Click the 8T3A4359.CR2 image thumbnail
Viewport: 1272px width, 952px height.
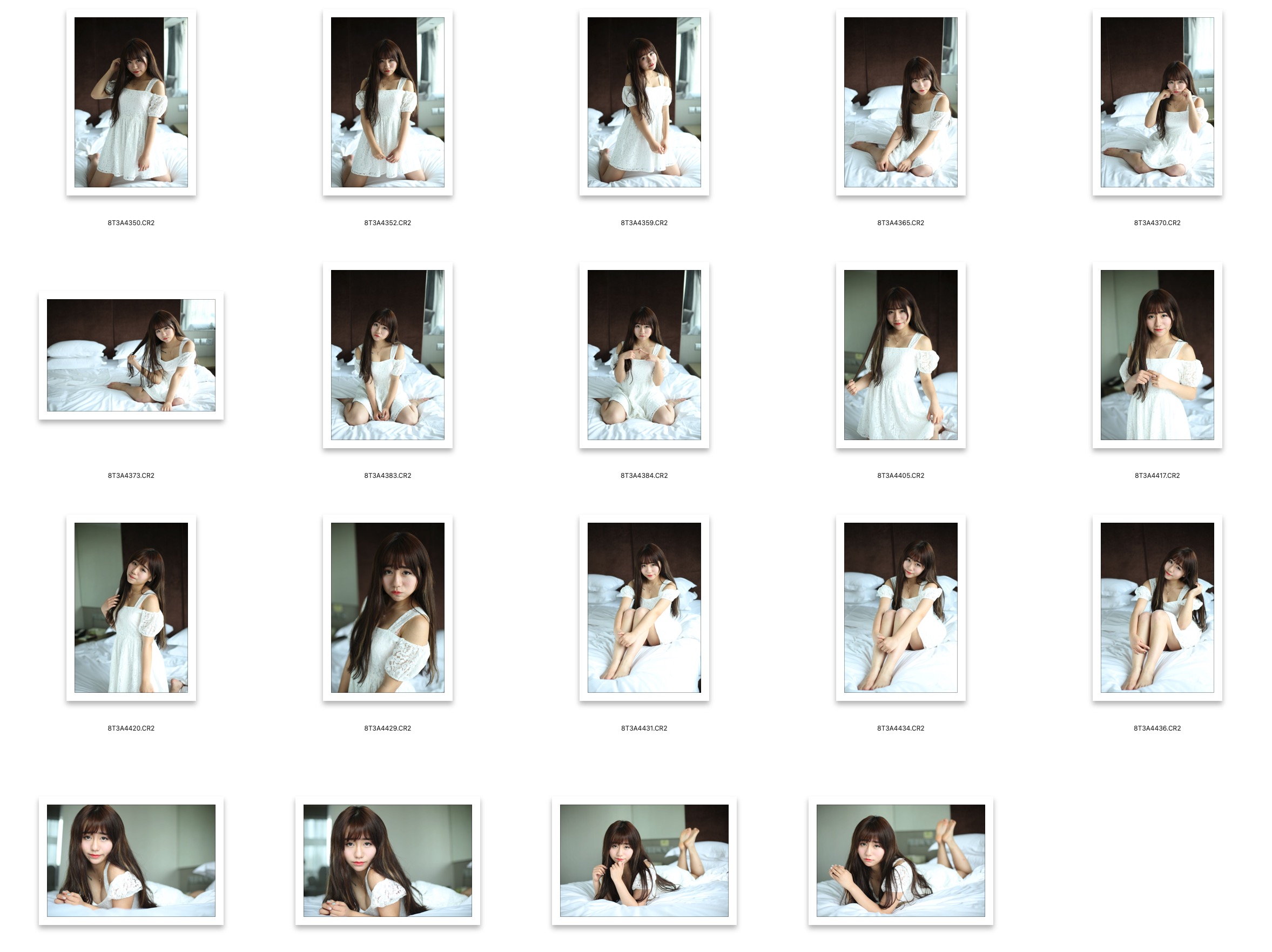643,103
